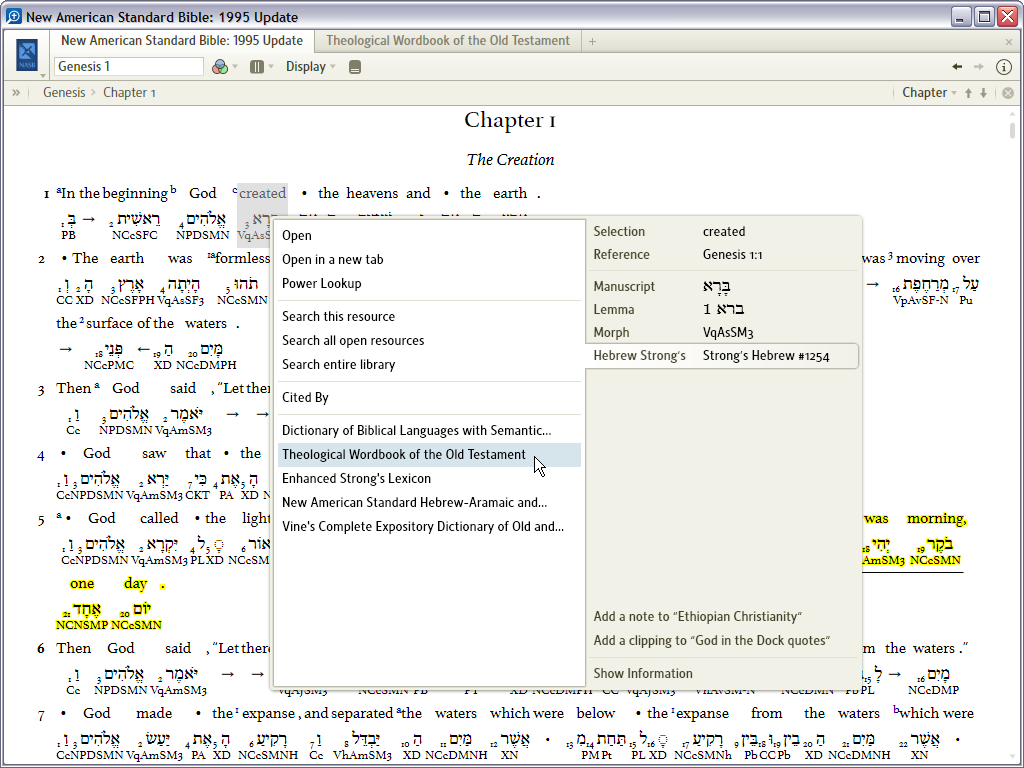Click the column layout icon

pyautogui.click(x=257, y=67)
